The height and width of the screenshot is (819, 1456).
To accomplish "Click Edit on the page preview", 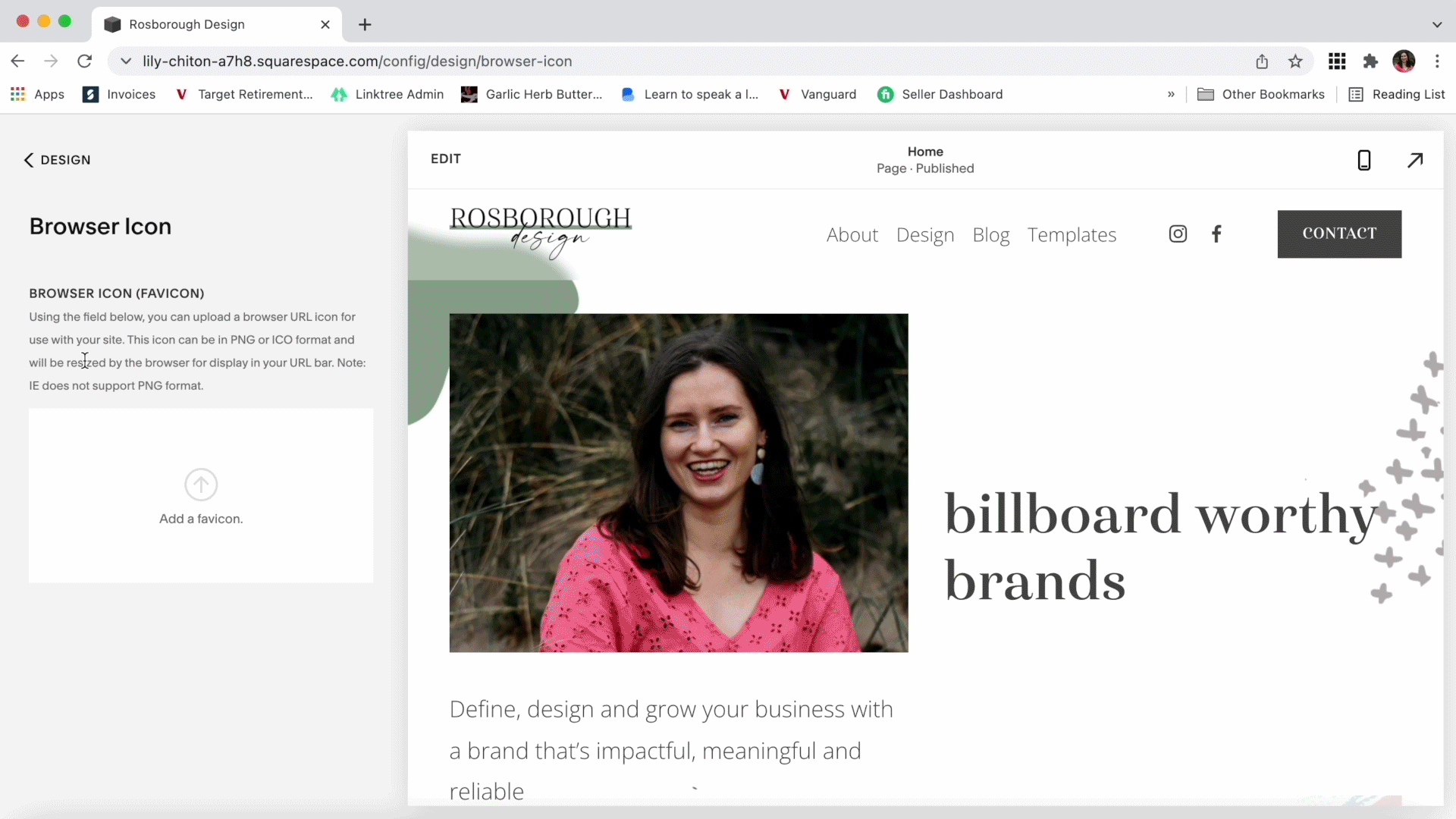I will pos(446,158).
